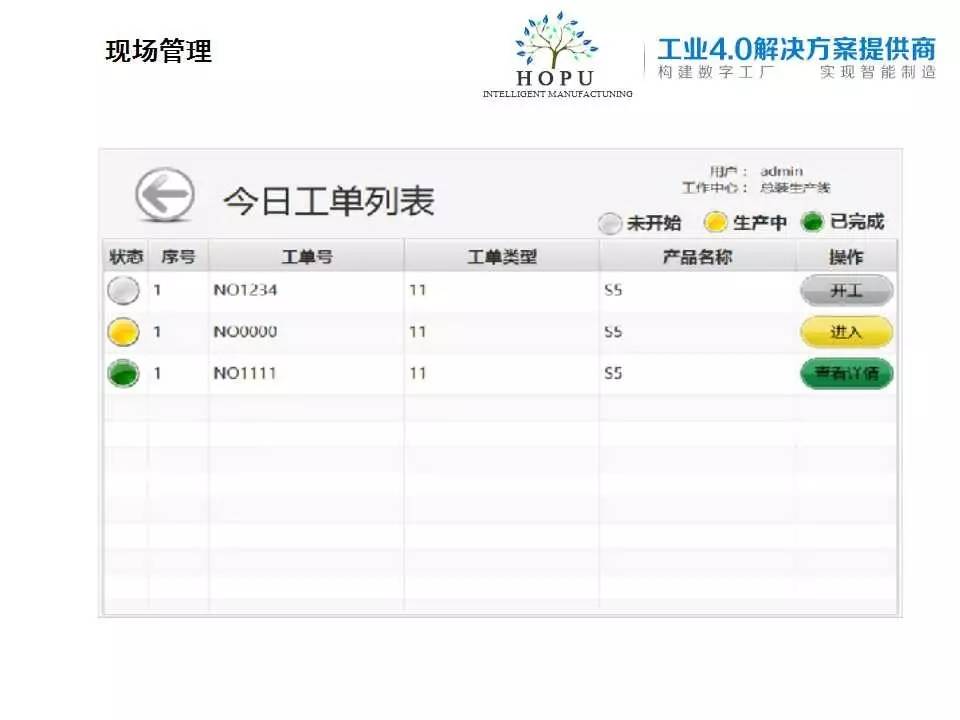
Task: Click the 产品名称 column header
Action: pyautogui.click(x=697, y=257)
